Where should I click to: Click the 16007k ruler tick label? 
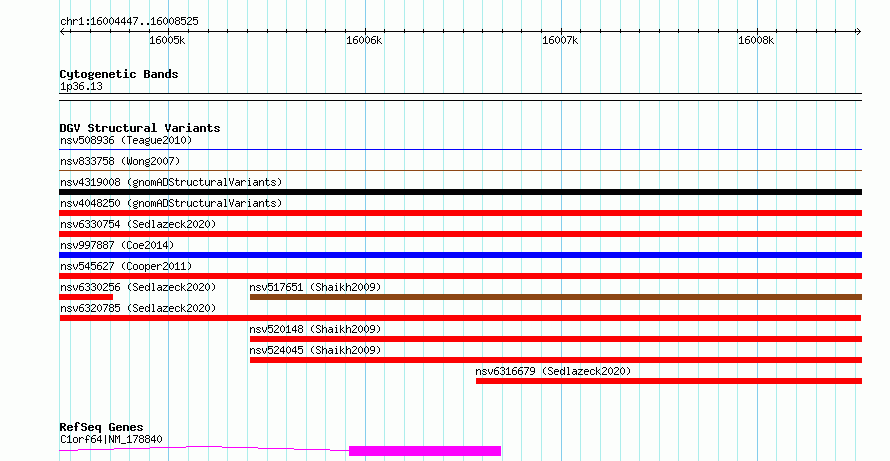(560, 40)
